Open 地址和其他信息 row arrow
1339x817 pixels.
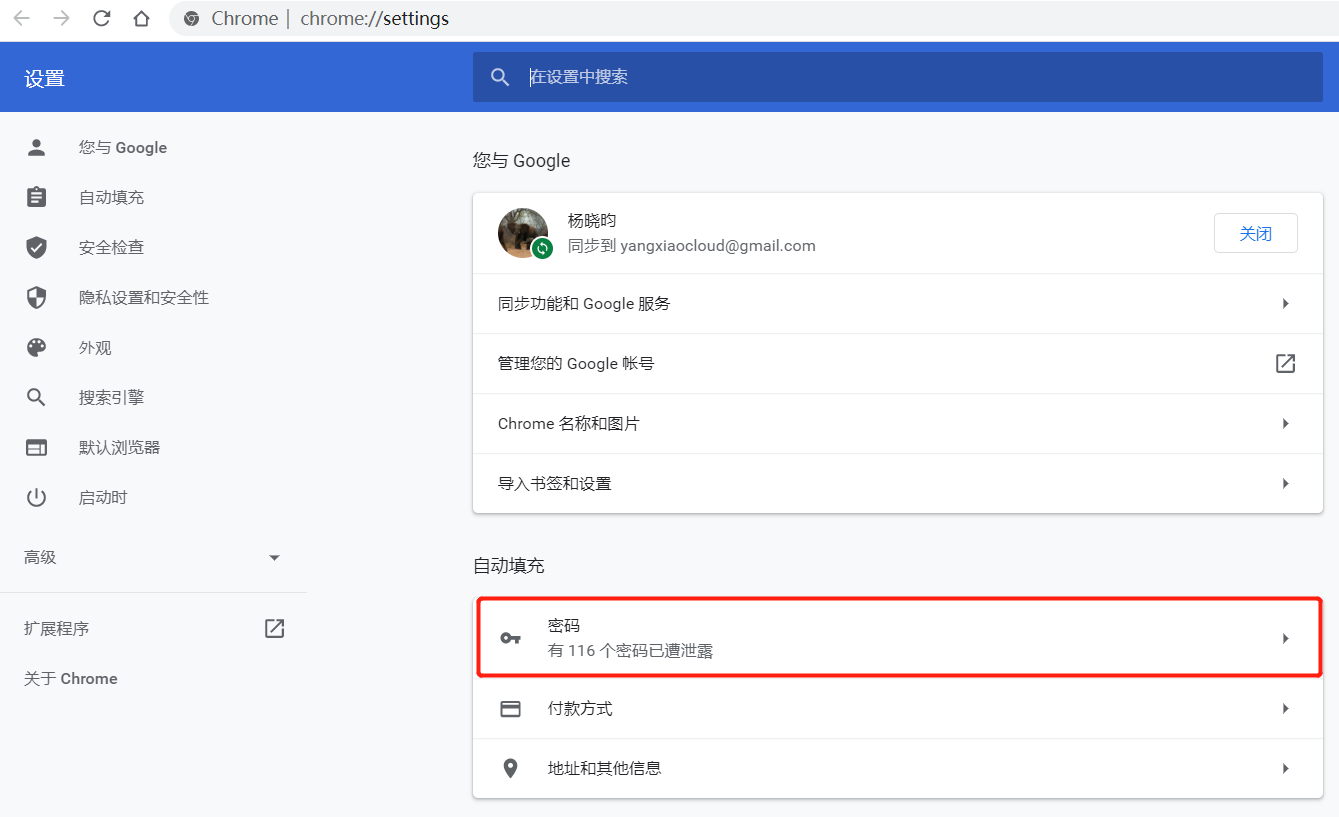1286,768
